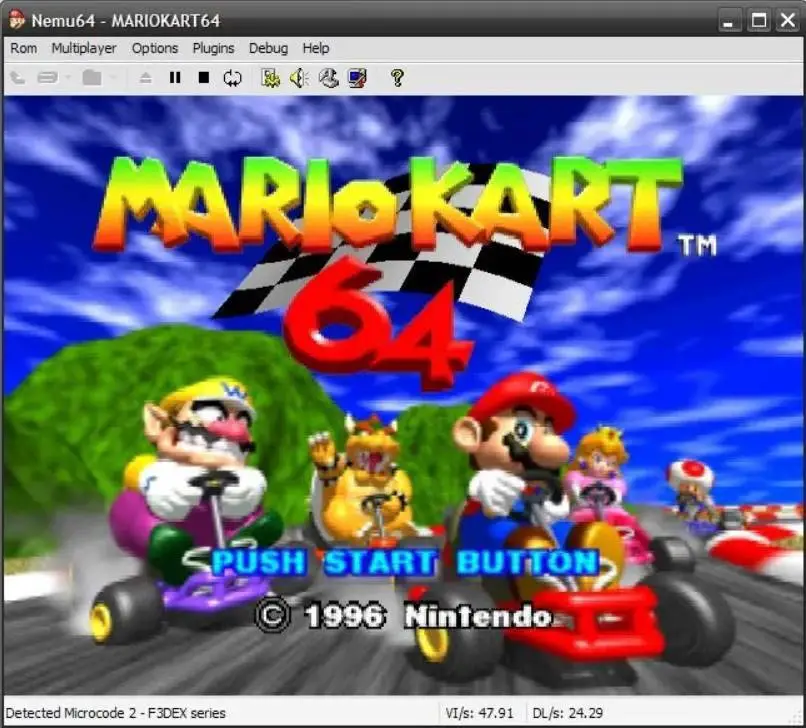This screenshot has width=806, height=728.
Task: Click the Nemu64 title bar app icon
Action: point(17,21)
